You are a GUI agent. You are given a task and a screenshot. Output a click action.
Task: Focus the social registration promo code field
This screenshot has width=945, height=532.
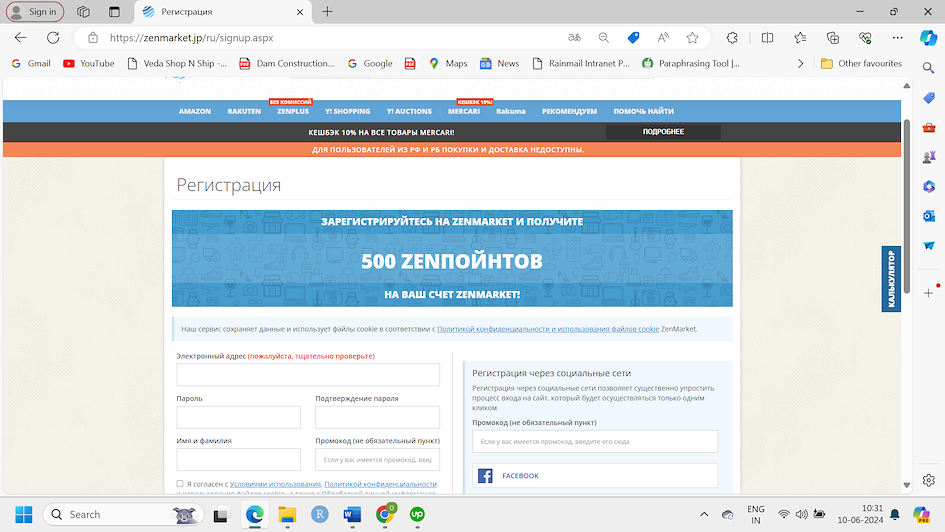click(x=595, y=441)
